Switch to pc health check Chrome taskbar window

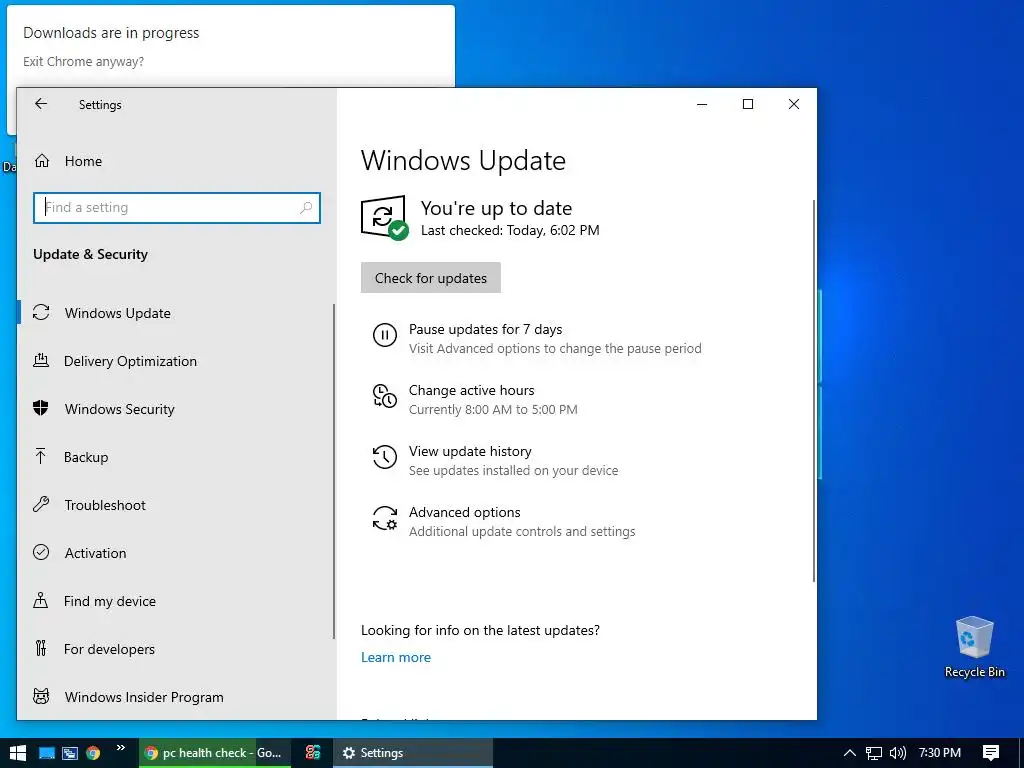[x=215, y=753]
